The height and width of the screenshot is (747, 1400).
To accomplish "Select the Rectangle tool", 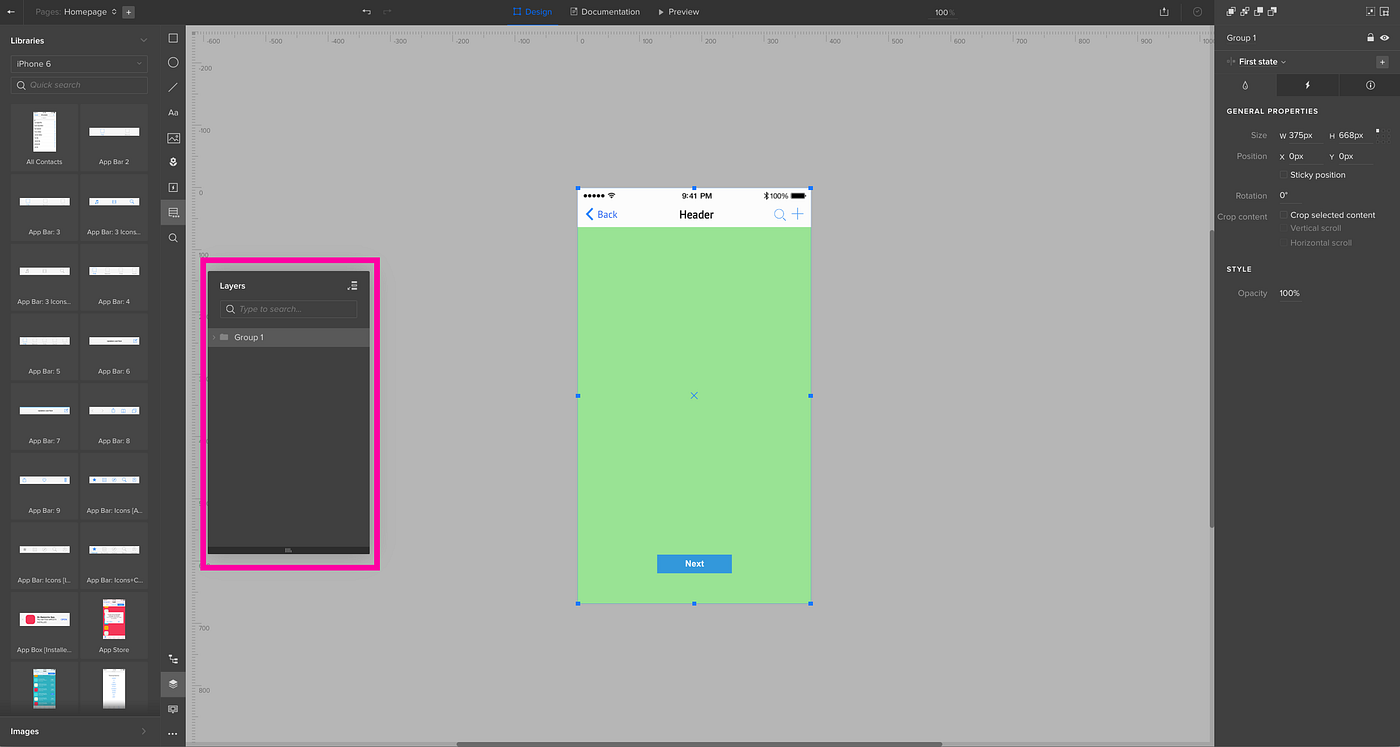I will [x=173, y=38].
